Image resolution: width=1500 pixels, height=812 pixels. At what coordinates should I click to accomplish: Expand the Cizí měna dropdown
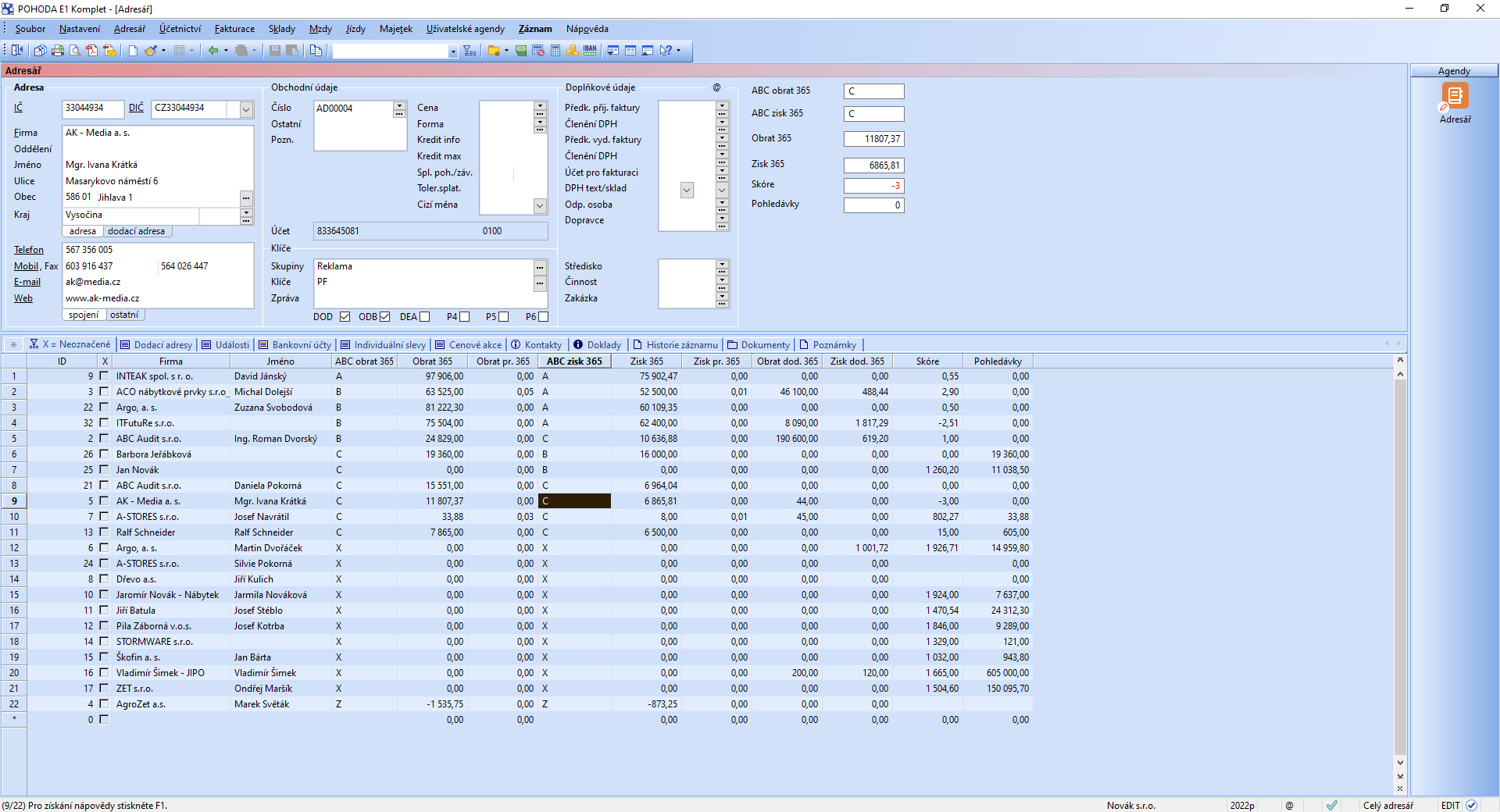click(x=539, y=205)
